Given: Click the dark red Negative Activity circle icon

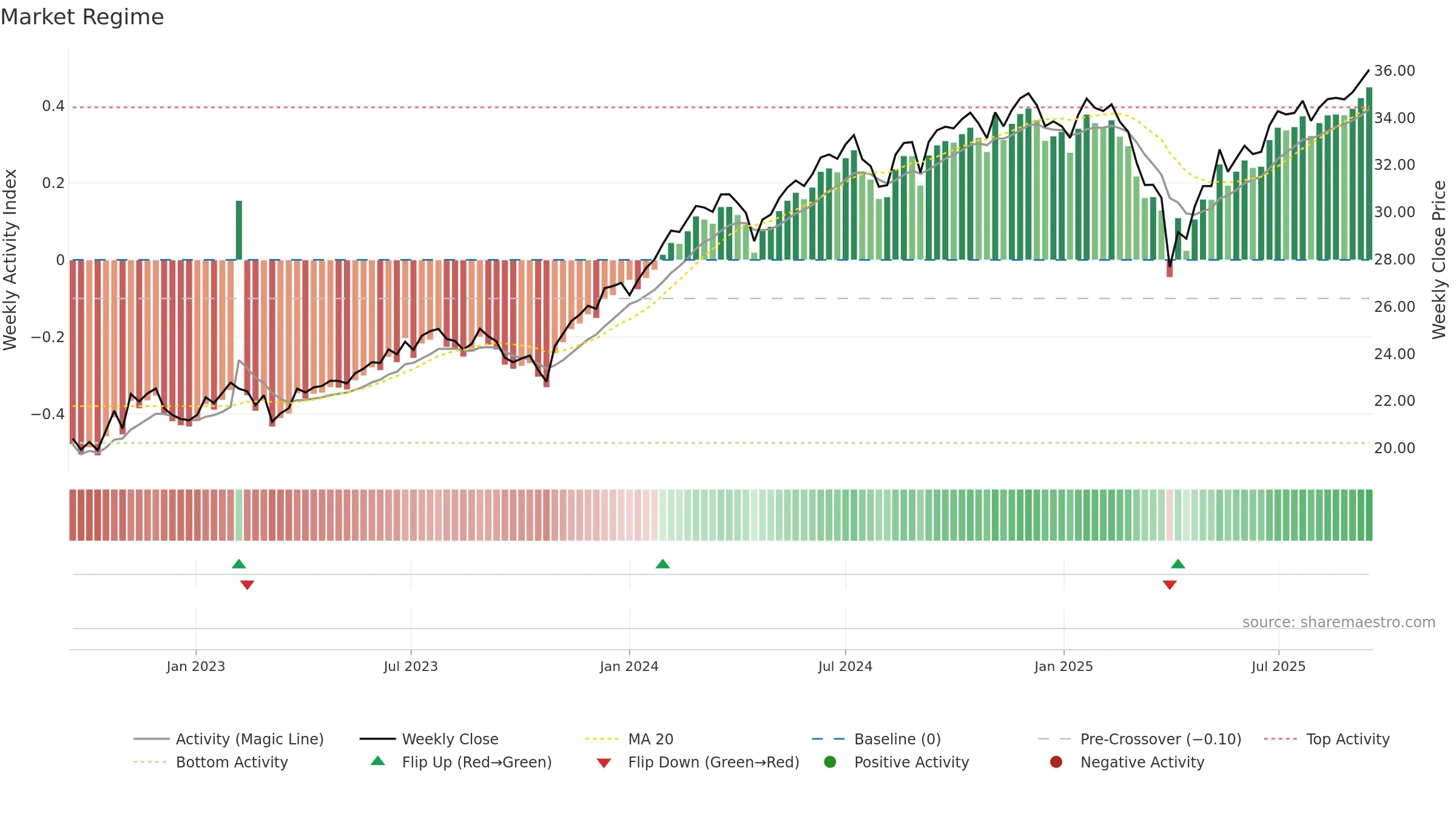Looking at the screenshot, I should click(1056, 762).
